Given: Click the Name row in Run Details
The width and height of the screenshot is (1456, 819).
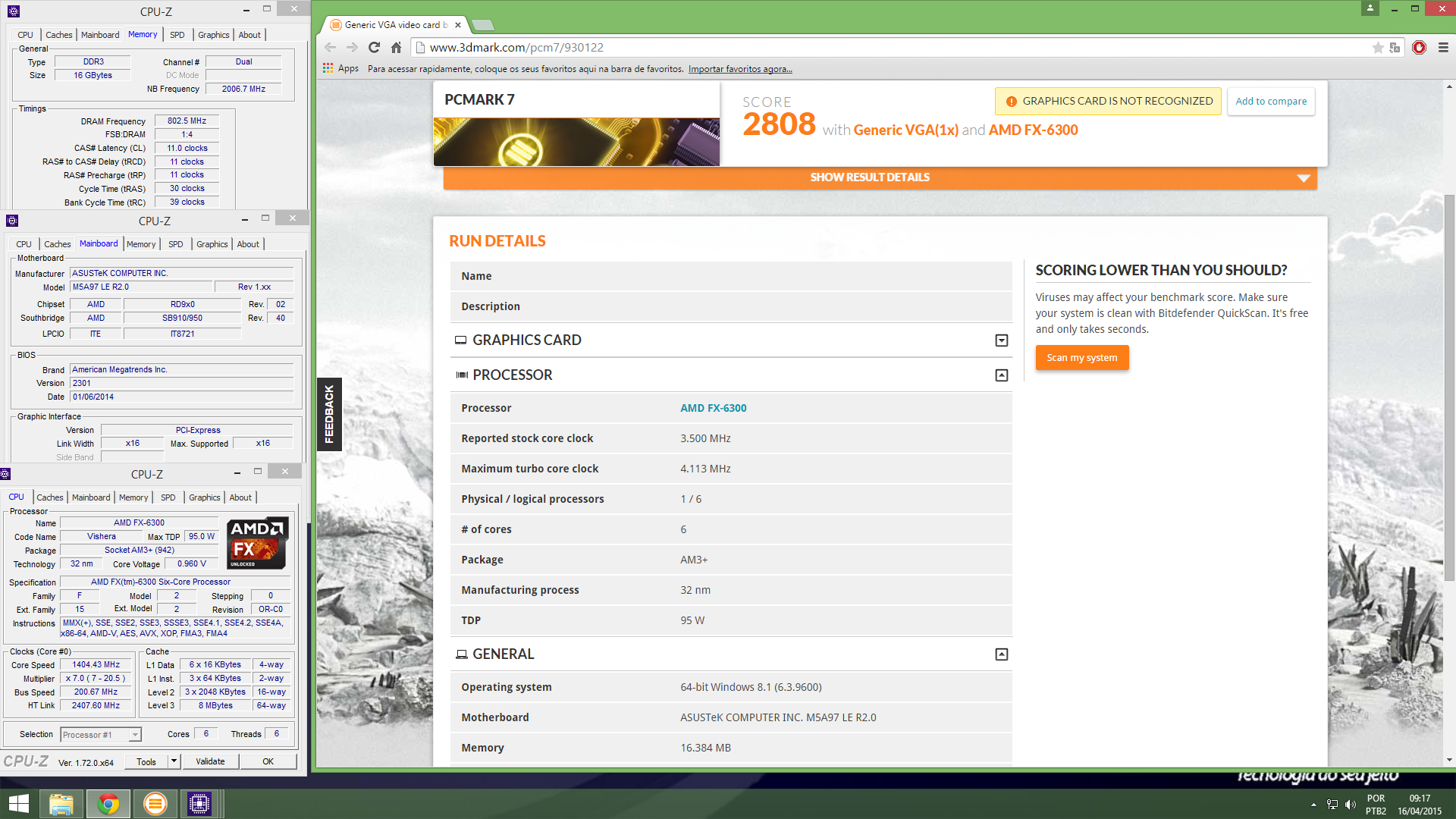Looking at the screenshot, I should pos(731,276).
